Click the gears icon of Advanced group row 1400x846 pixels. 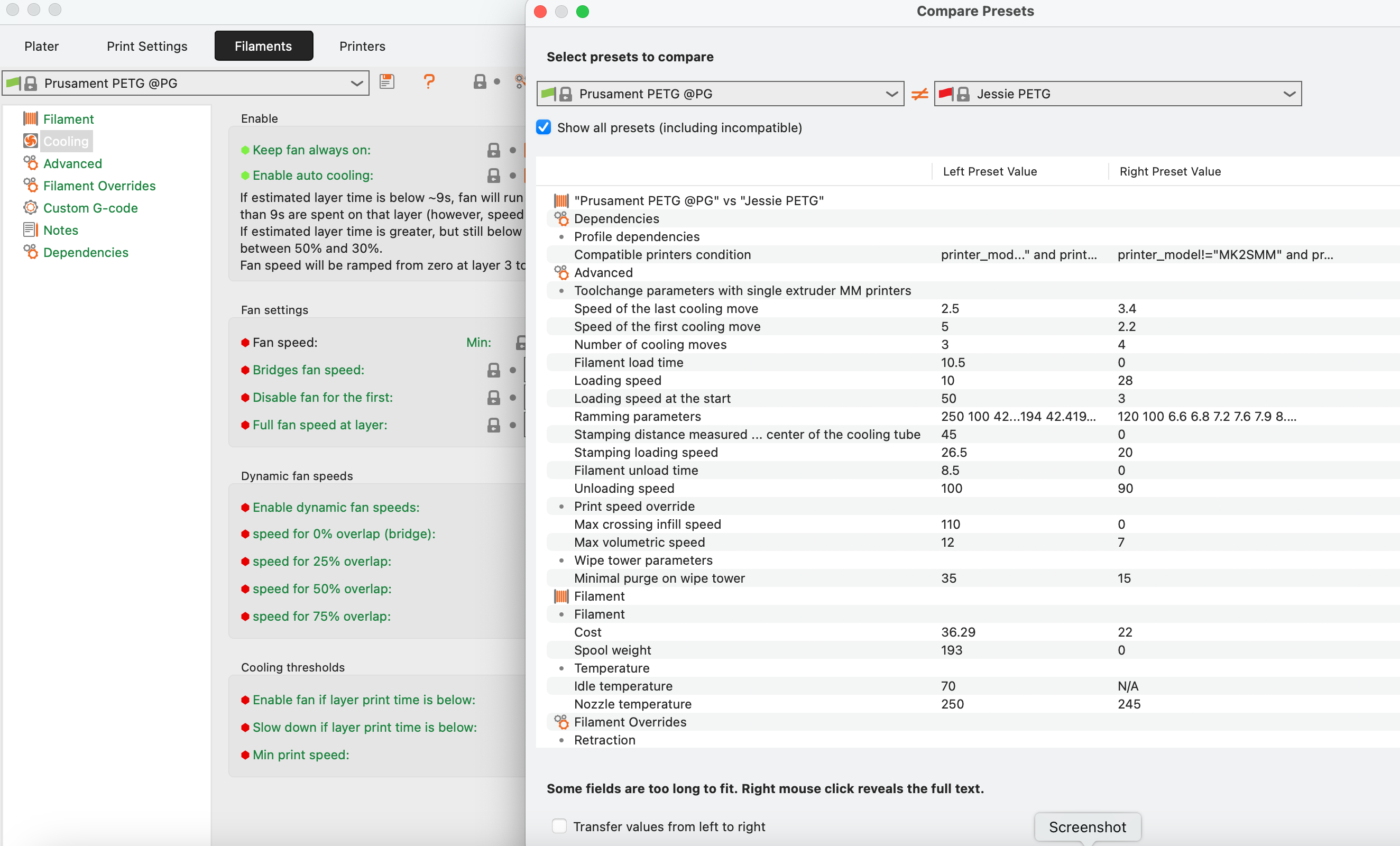(x=561, y=273)
